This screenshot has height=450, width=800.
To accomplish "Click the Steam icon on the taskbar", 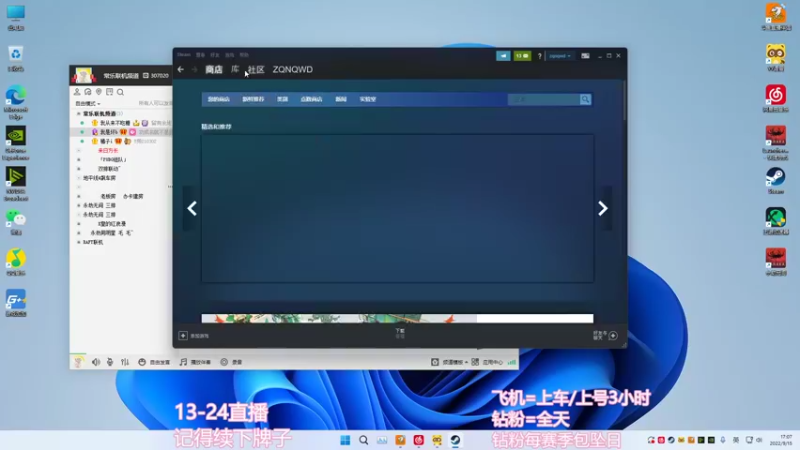I will (x=455, y=440).
